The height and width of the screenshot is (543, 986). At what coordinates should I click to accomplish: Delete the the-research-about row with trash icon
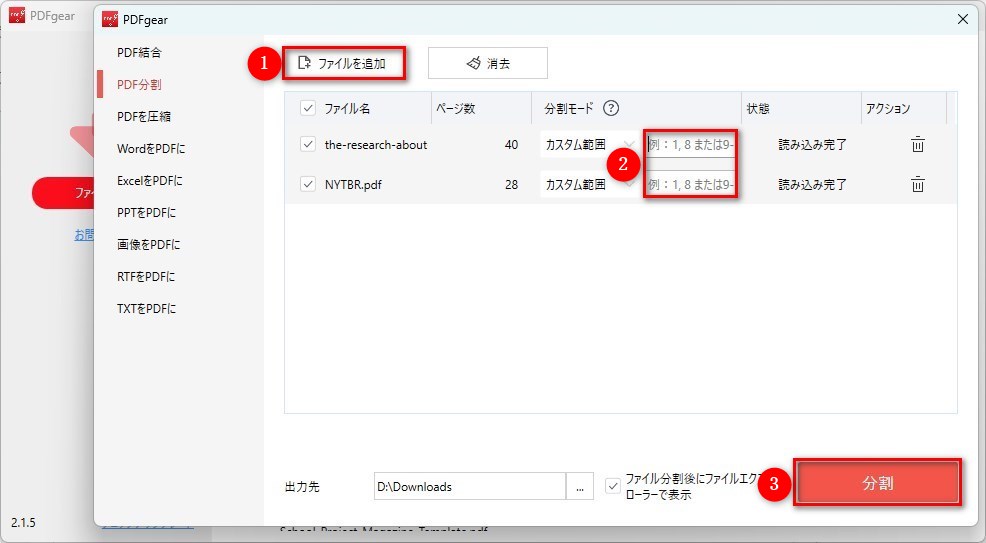click(917, 144)
